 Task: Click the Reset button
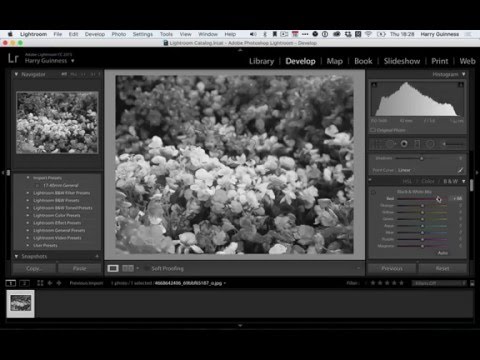tap(443, 268)
